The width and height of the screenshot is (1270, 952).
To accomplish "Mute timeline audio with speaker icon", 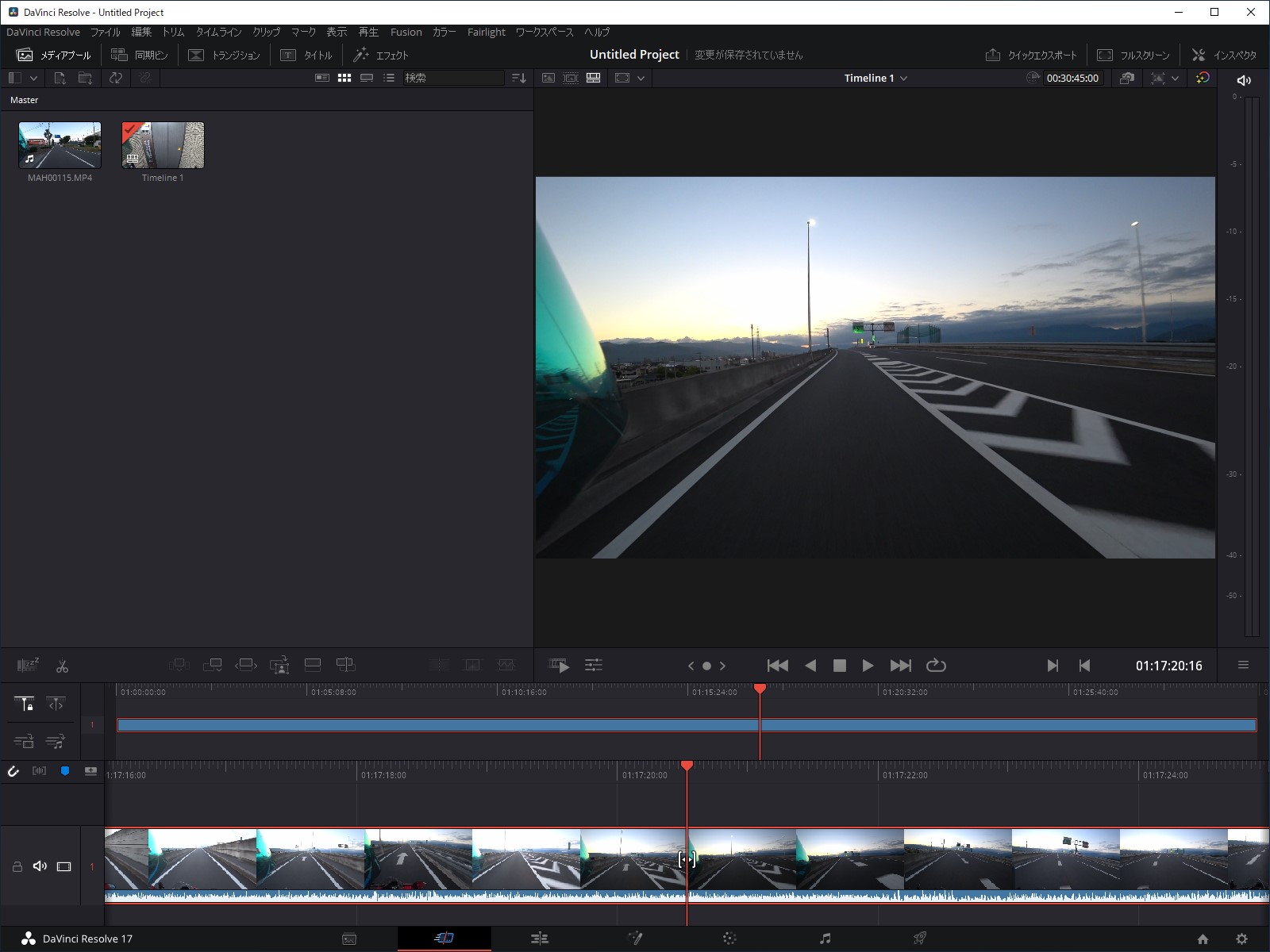I will tap(40, 866).
